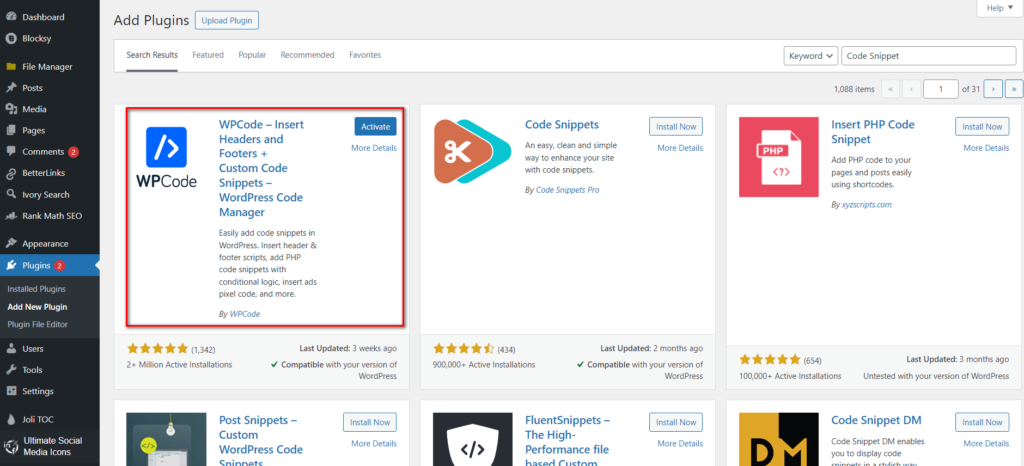The width and height of the screenshot is (1024, 466).
Task: Click the Code Snippets Pro author link
Action: click(x=568, y=190)
